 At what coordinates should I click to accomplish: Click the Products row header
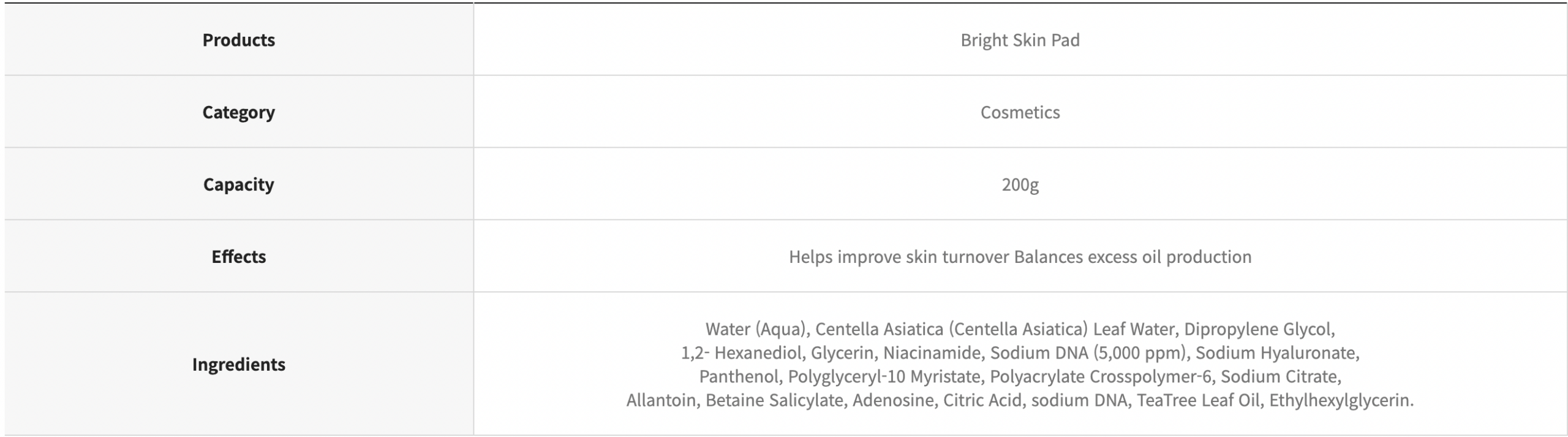click(238, 40)
